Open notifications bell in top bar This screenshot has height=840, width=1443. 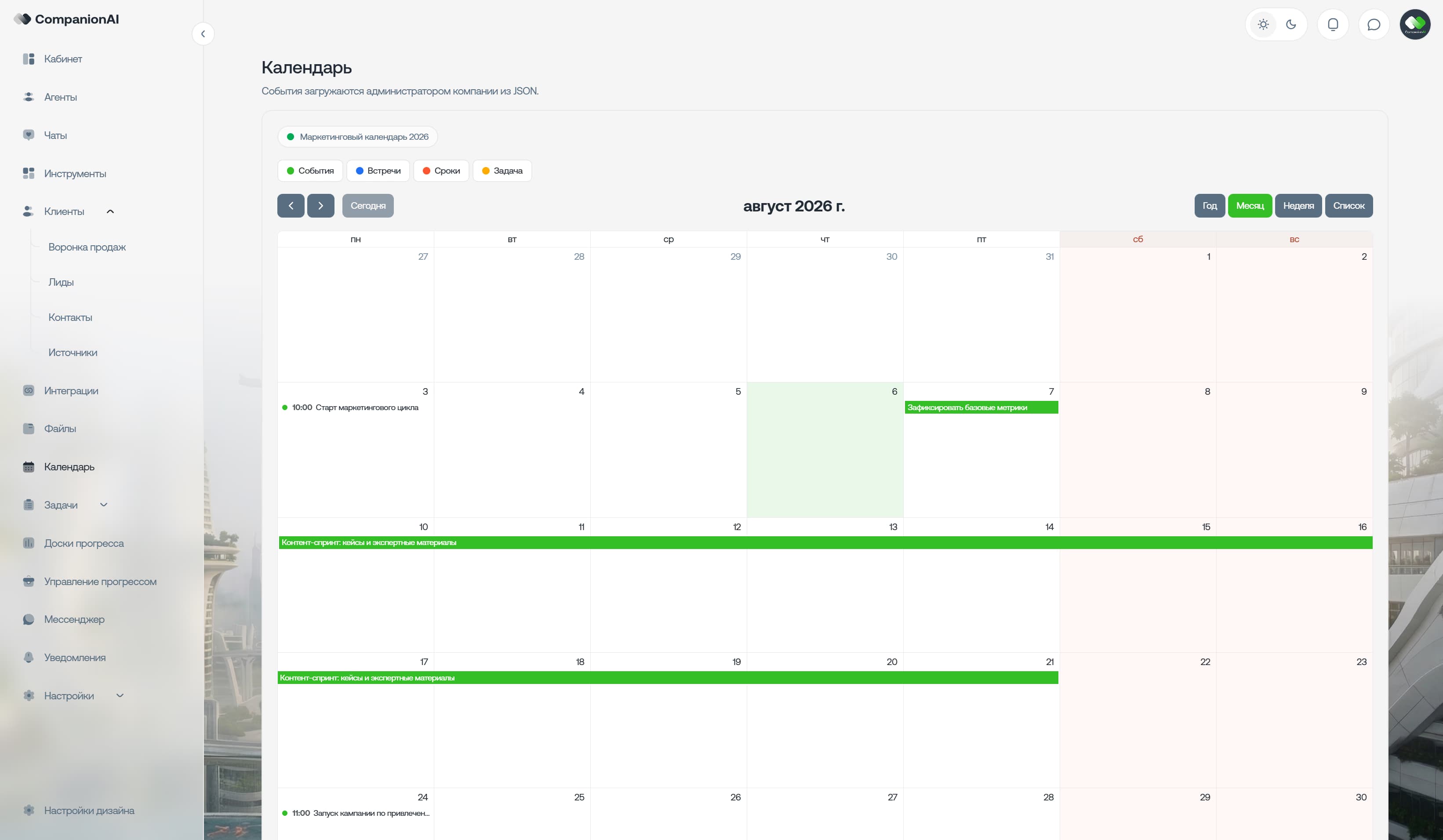1333,25
